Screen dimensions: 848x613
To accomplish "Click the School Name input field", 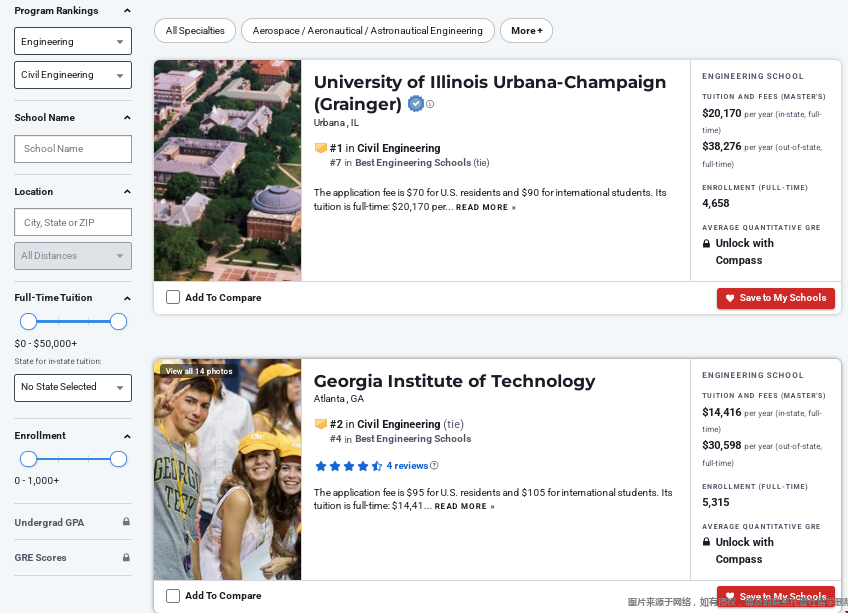I will pyautogui.click(x=73, y=149).
